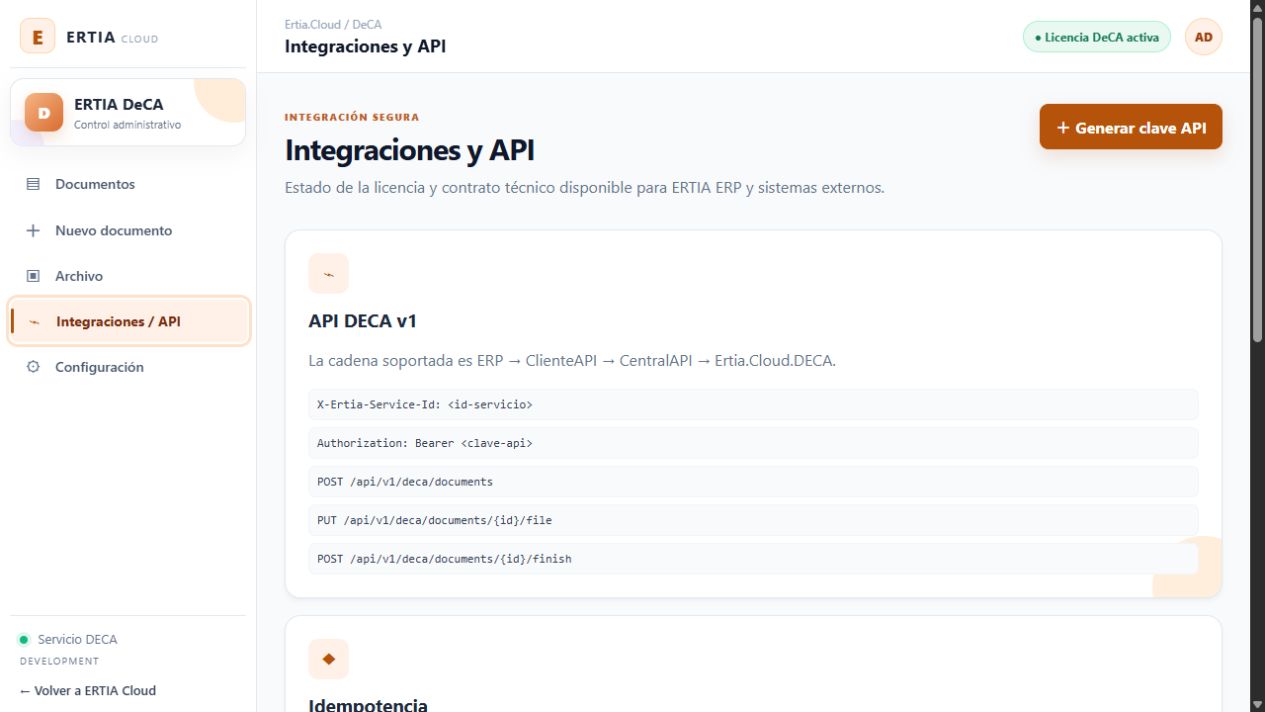This screenshot has height=712, width=1265.
Task: Click the INTEGRACIÓN SEGURA label
Action: (x=352, y=117)
